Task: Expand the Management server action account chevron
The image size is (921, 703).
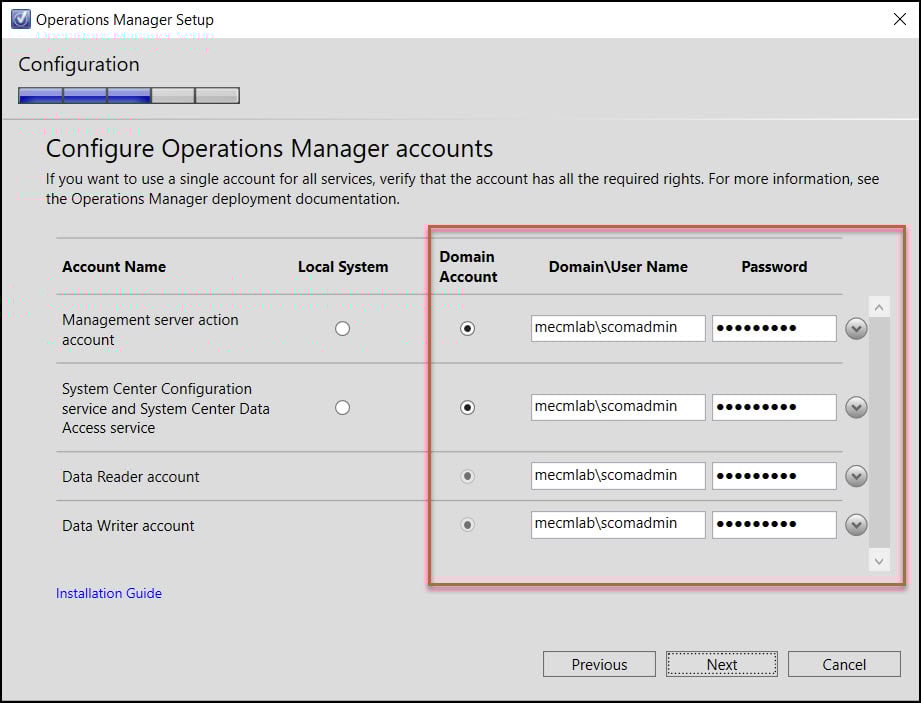Action: click(x=856, y=328)
